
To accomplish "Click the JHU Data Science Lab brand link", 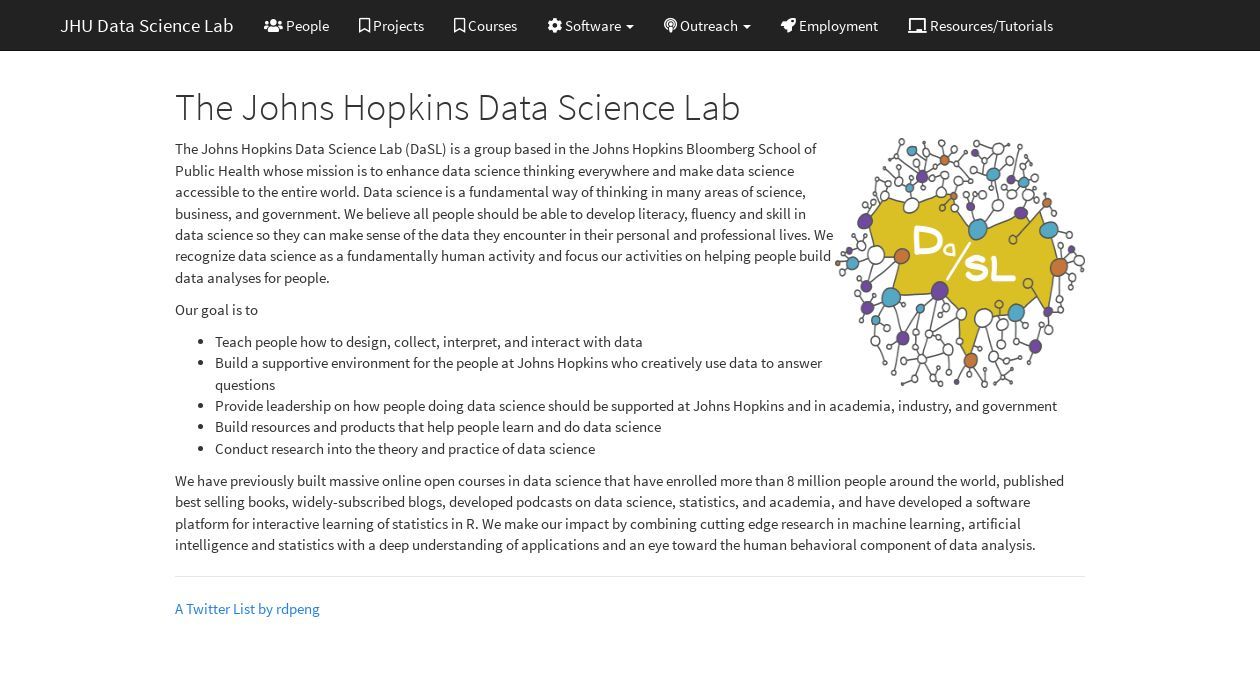I will 147,26.
